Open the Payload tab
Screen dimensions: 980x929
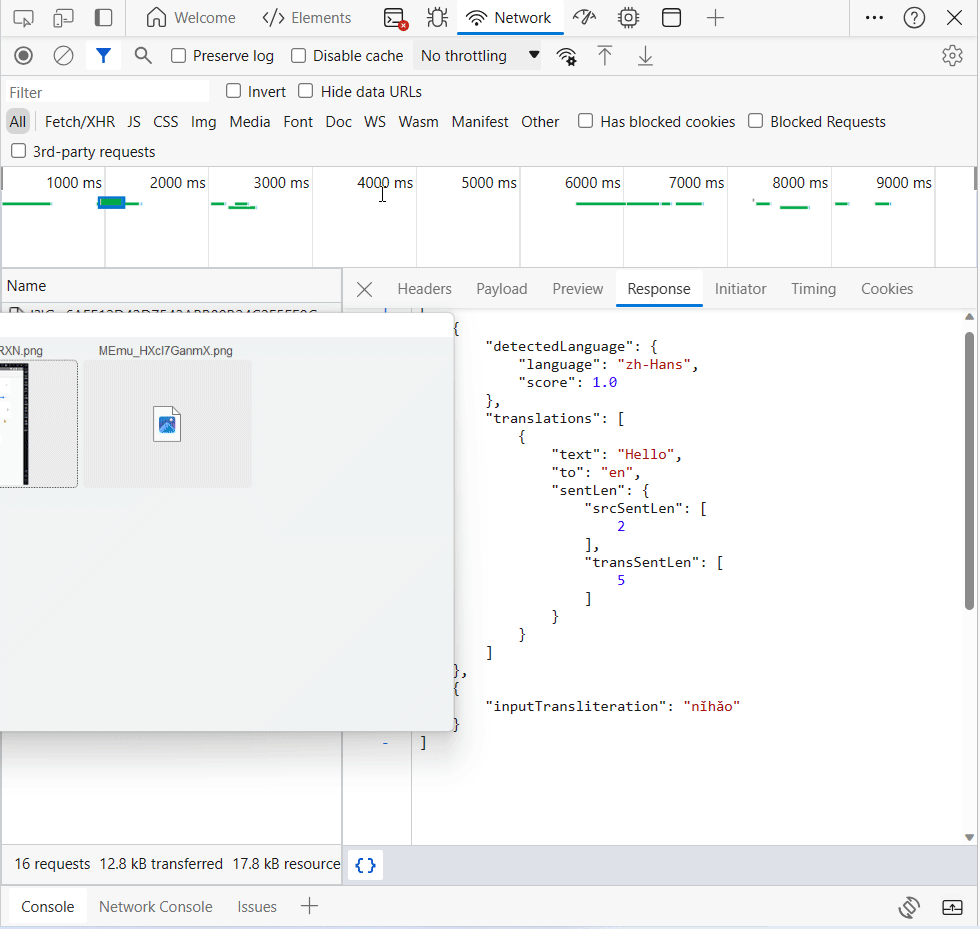[x=501, y=289]
